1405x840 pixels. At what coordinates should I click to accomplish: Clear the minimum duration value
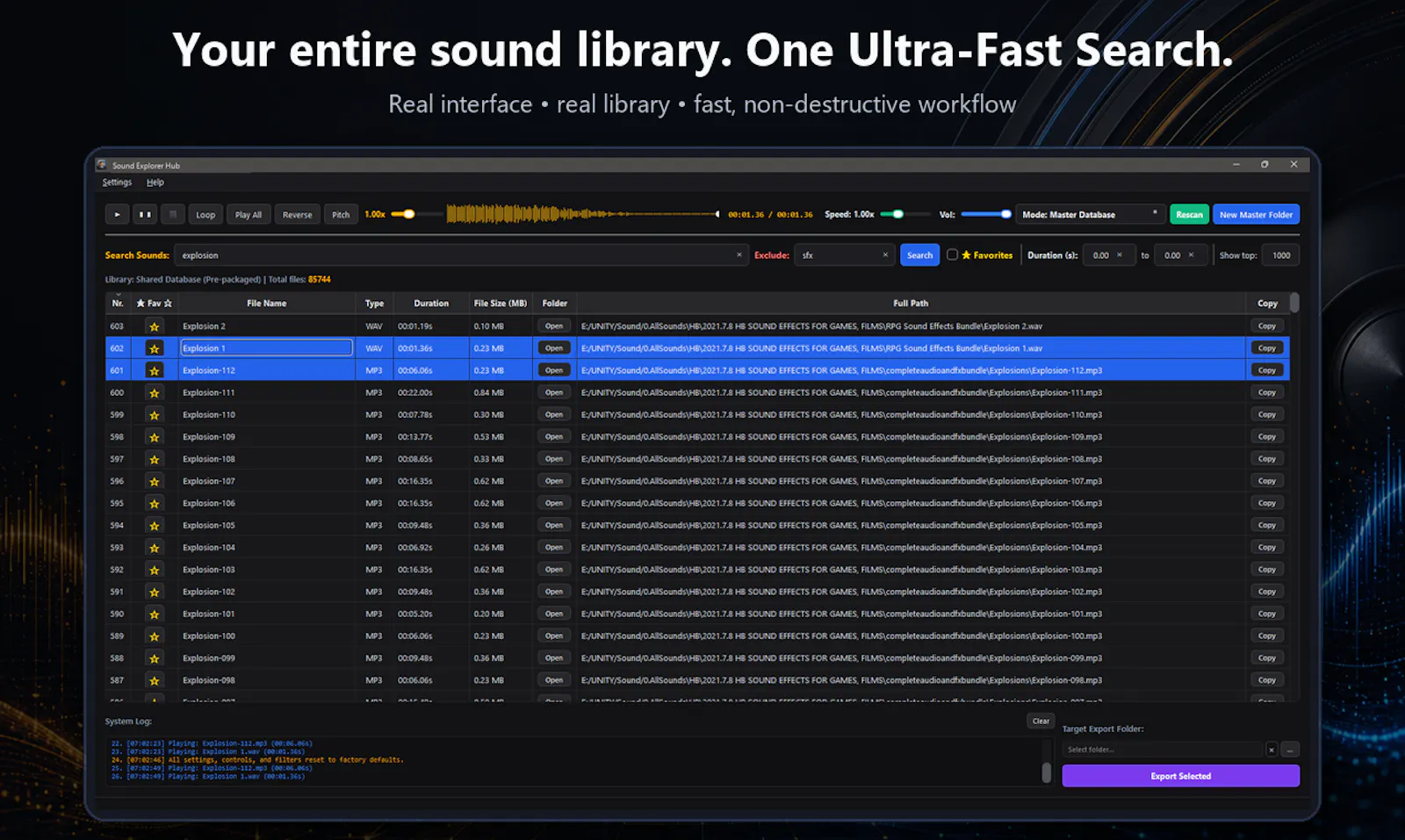coord(1120,255)
